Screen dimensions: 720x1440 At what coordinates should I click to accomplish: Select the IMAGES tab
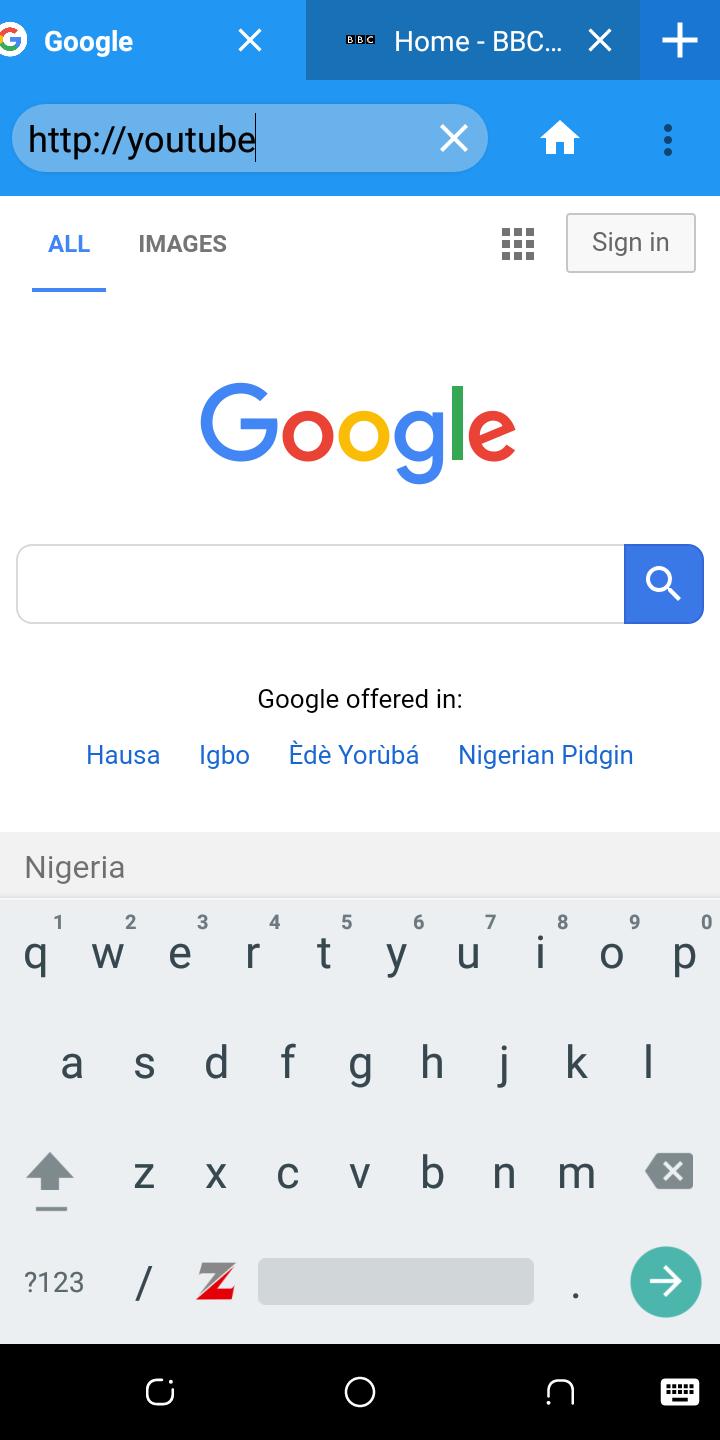click(x=183, y=244)
